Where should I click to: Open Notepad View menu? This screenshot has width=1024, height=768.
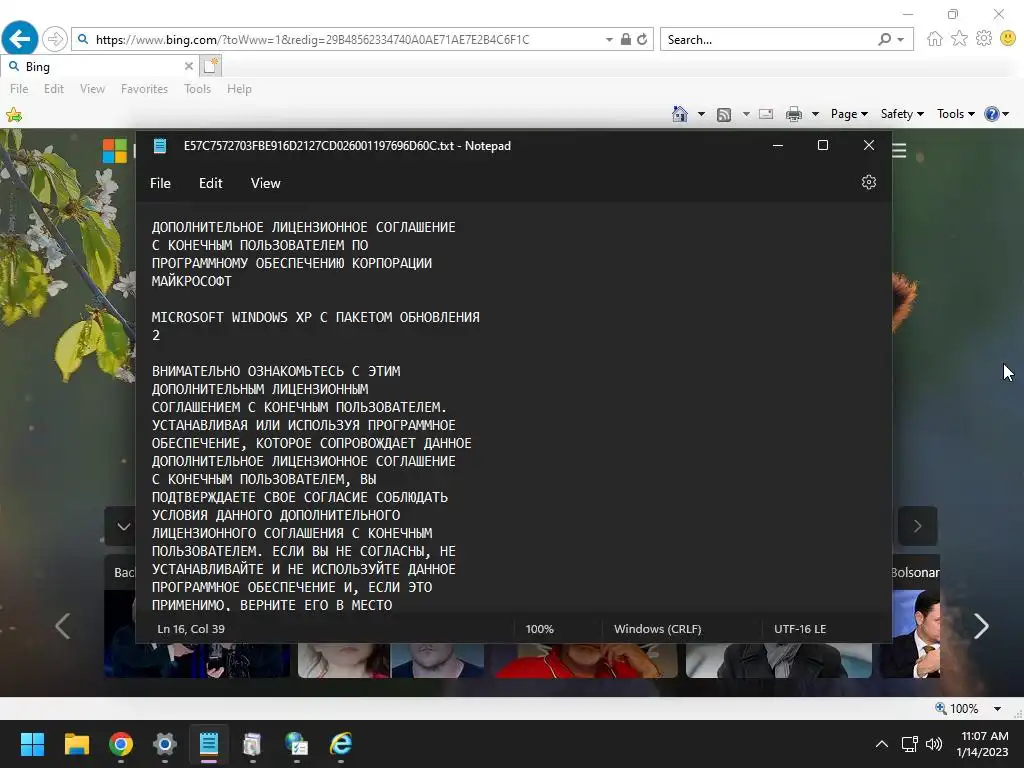click(x=265, y=184)
